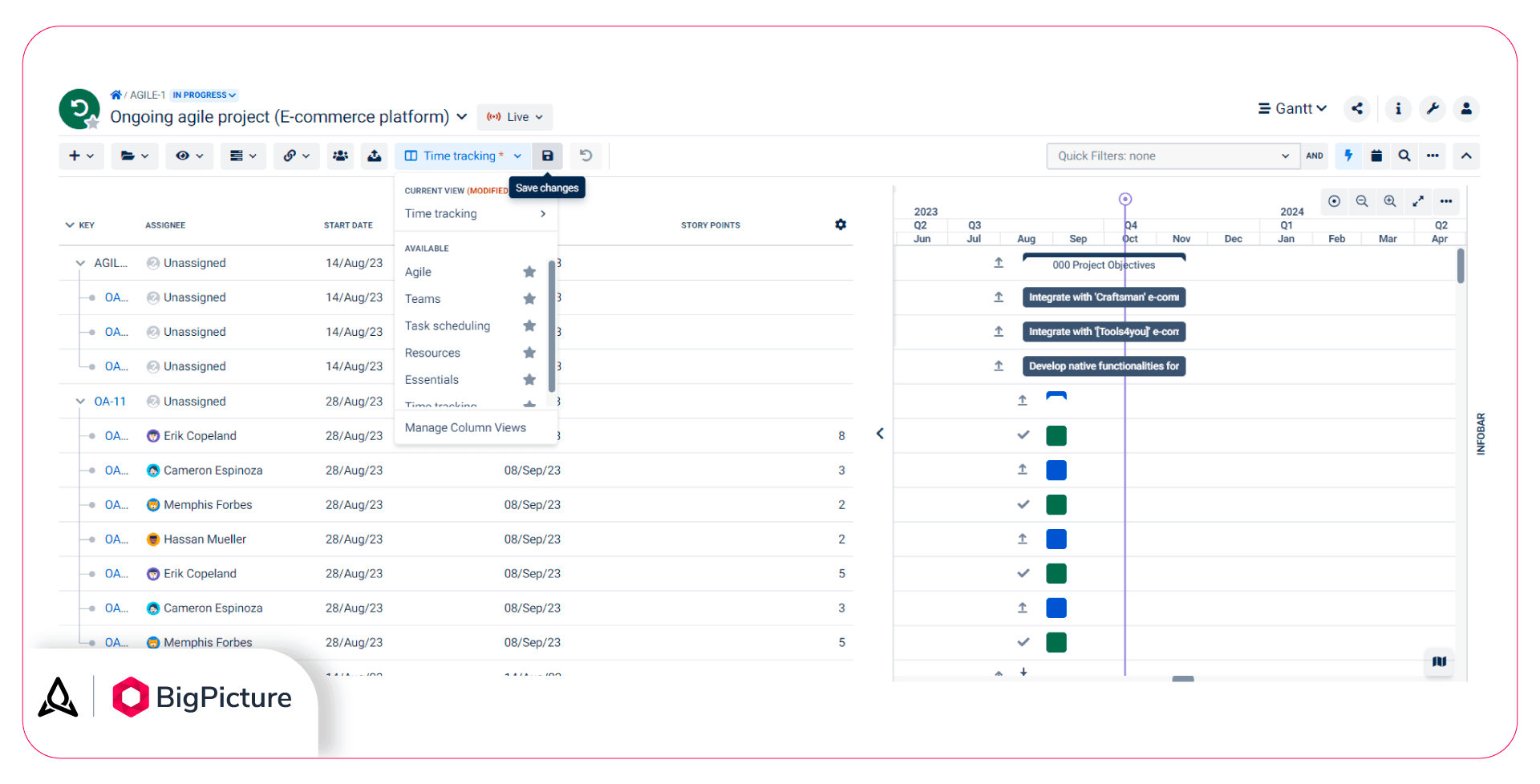1540x784 pixels.
Task: Click the '000 Project Objectives' Gantt bar
Action: tap(1104, 264)
